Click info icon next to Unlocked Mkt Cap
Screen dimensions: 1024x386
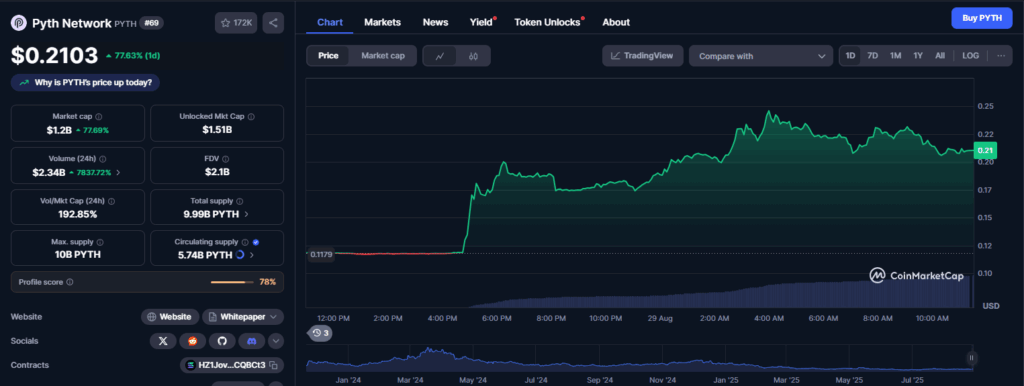click(x=251, y=116)
